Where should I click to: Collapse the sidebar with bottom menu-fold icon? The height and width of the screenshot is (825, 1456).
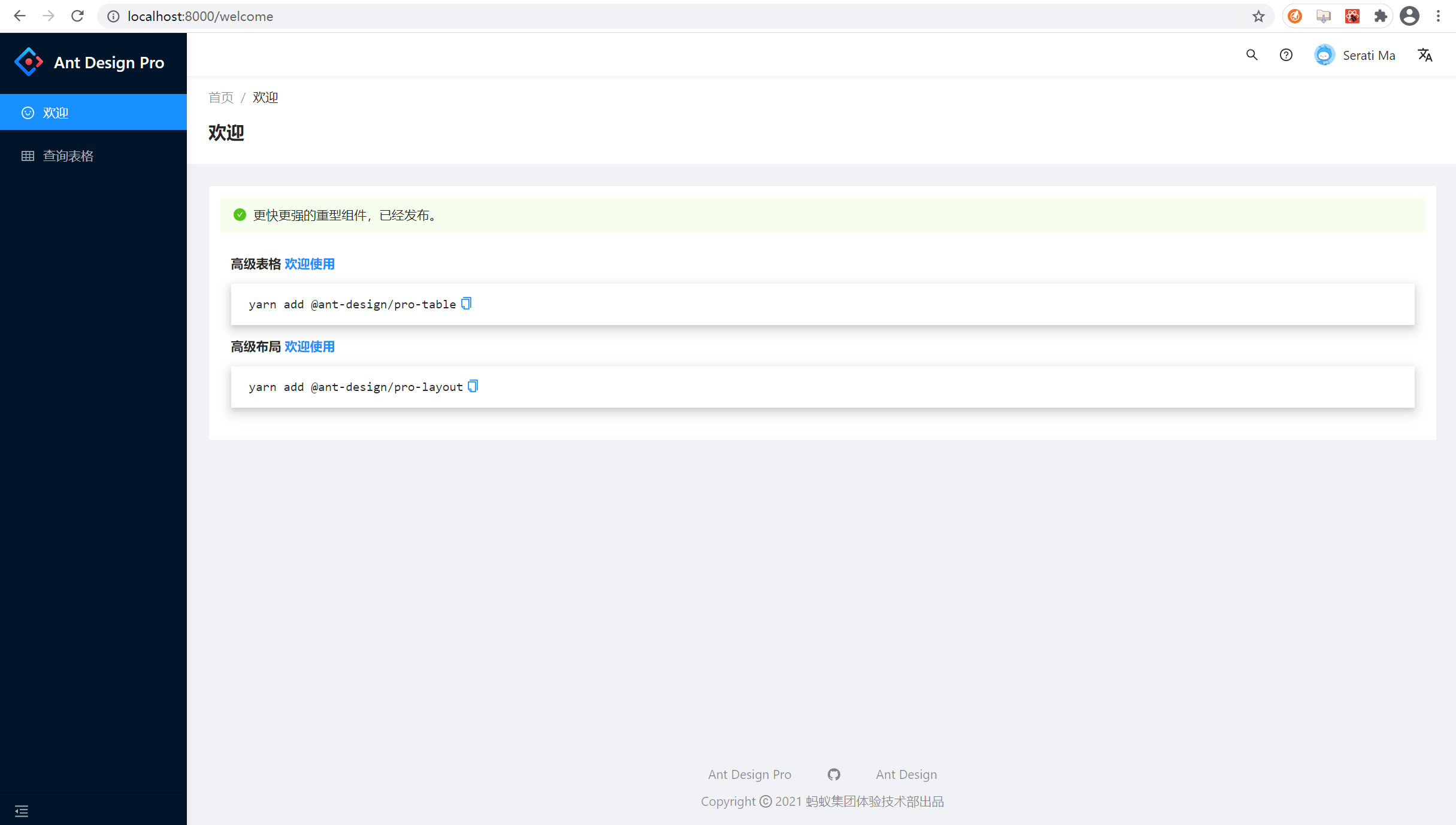[22, 811]
